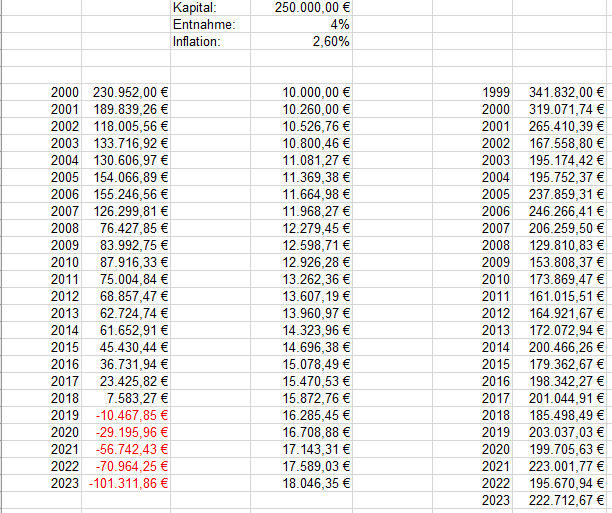Select the 250.000,00 € capital value cell
This screenshot has width=612, height=513.
(x=317, y=7)
